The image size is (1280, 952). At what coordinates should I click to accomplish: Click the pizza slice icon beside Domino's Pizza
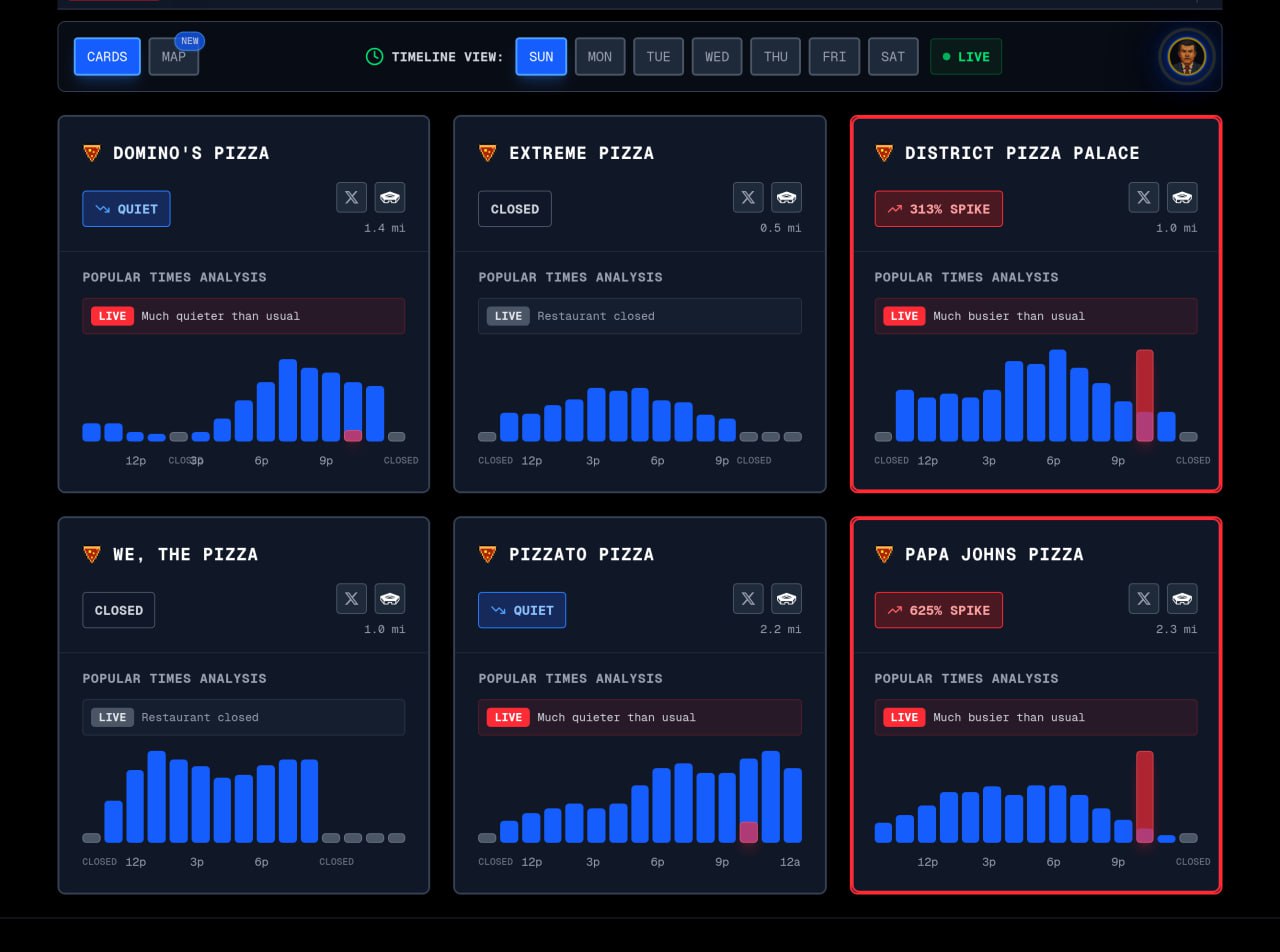[x=92, y=153]
